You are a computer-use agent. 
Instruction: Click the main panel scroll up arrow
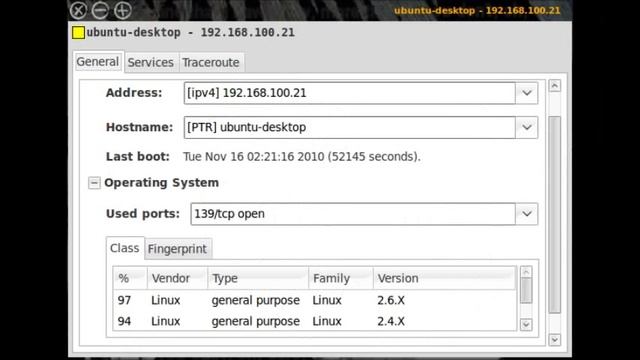(554, 86)
